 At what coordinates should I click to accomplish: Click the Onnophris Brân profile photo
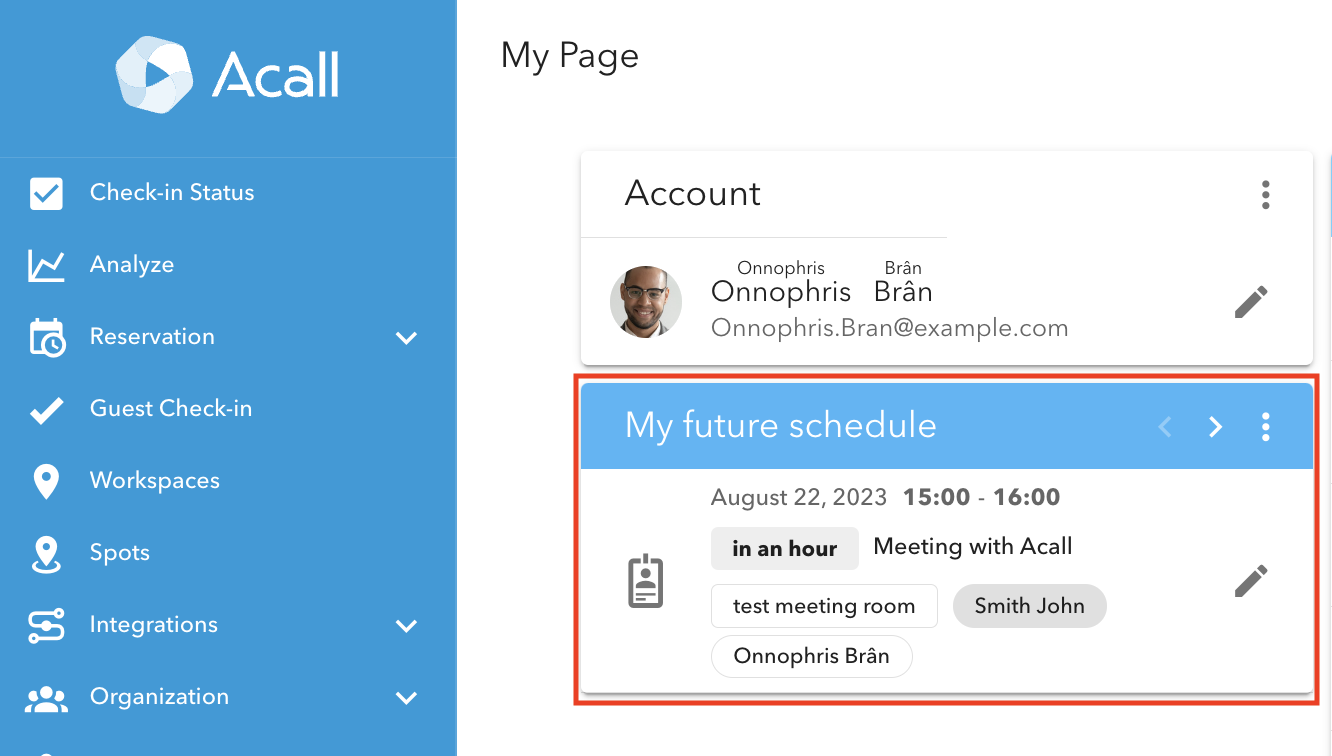[x=646, y=302]
